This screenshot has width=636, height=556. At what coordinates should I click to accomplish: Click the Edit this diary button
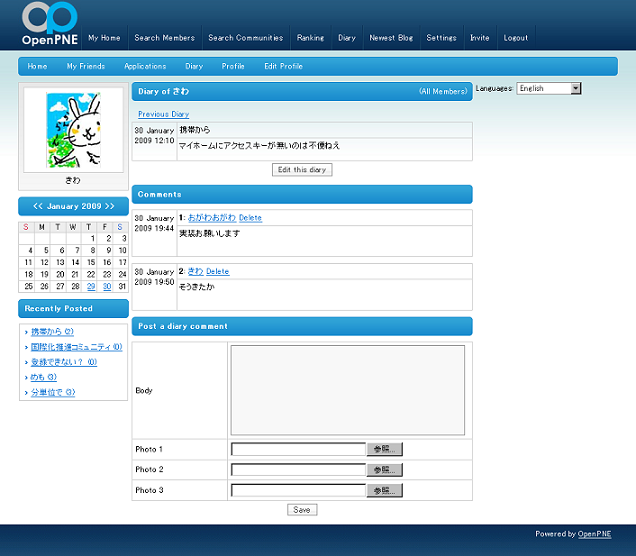(302, 170)
